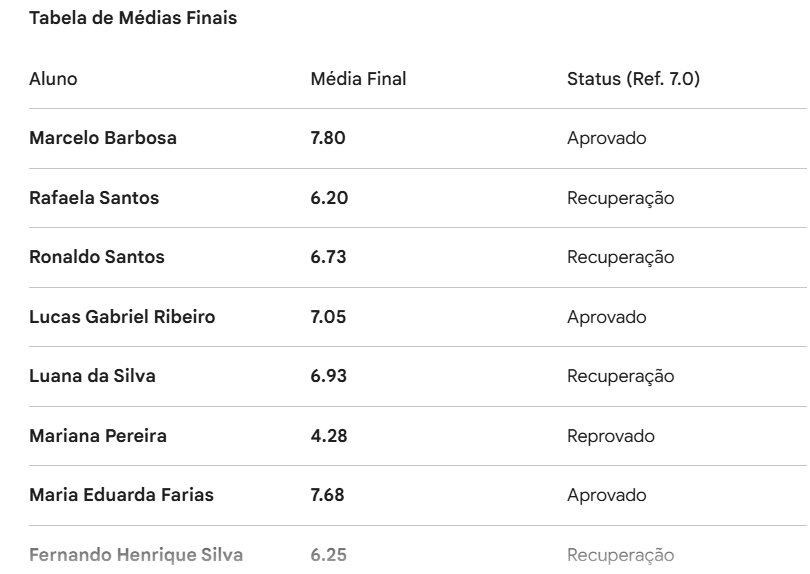This screenshot has height=574, width=810.
Task: Click the 7.80 grade value
Action: coord(329,138)
